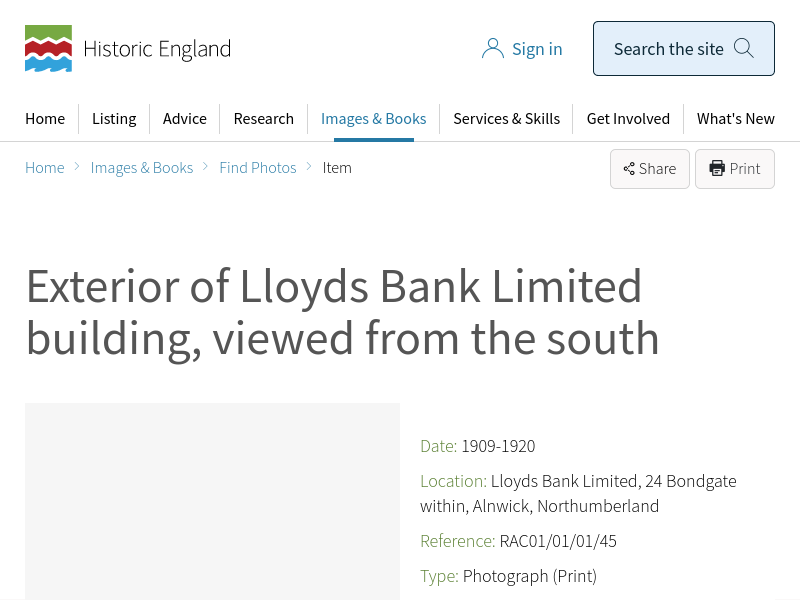Open the Home navigation menu item
Viewport: 800px width, 600px height.
click(x=45, y=119)
